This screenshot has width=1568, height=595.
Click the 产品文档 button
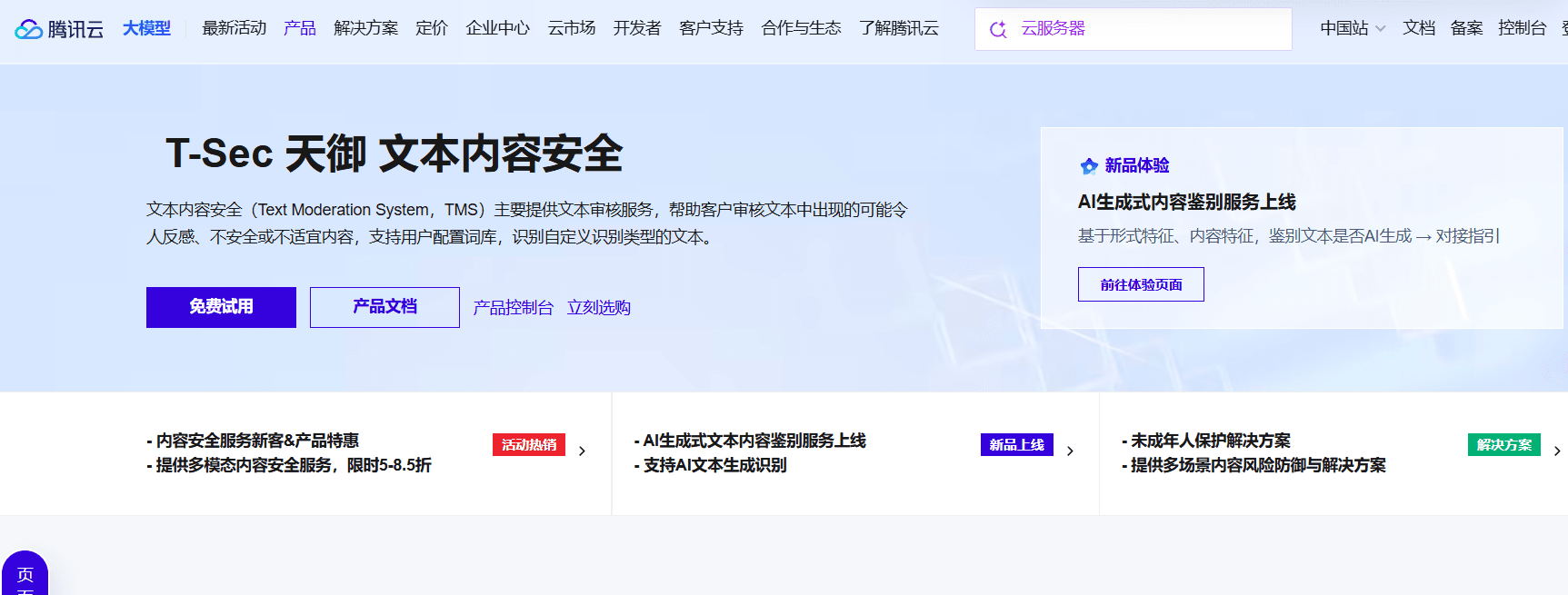385,307
